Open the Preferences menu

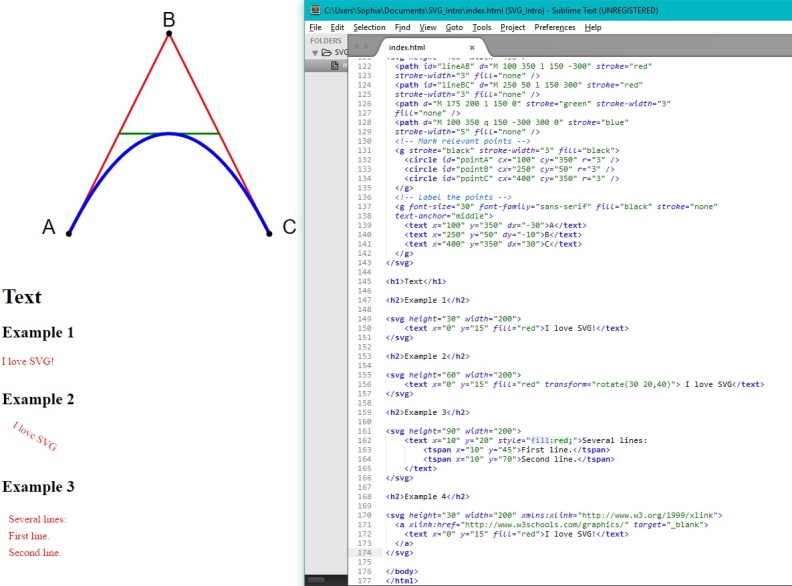pos(555,27)
